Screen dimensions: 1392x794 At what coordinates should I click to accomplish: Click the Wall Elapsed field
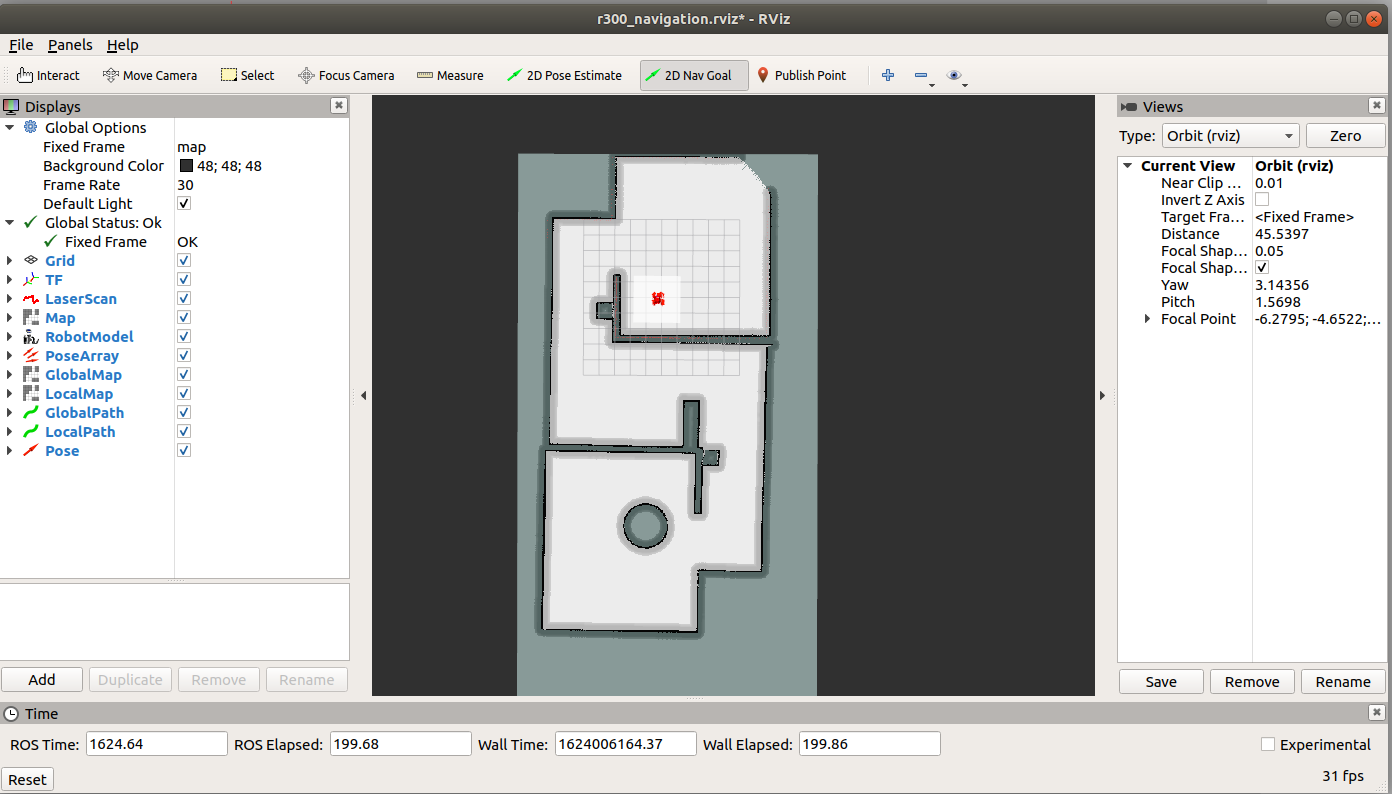[x=869, y=744]
